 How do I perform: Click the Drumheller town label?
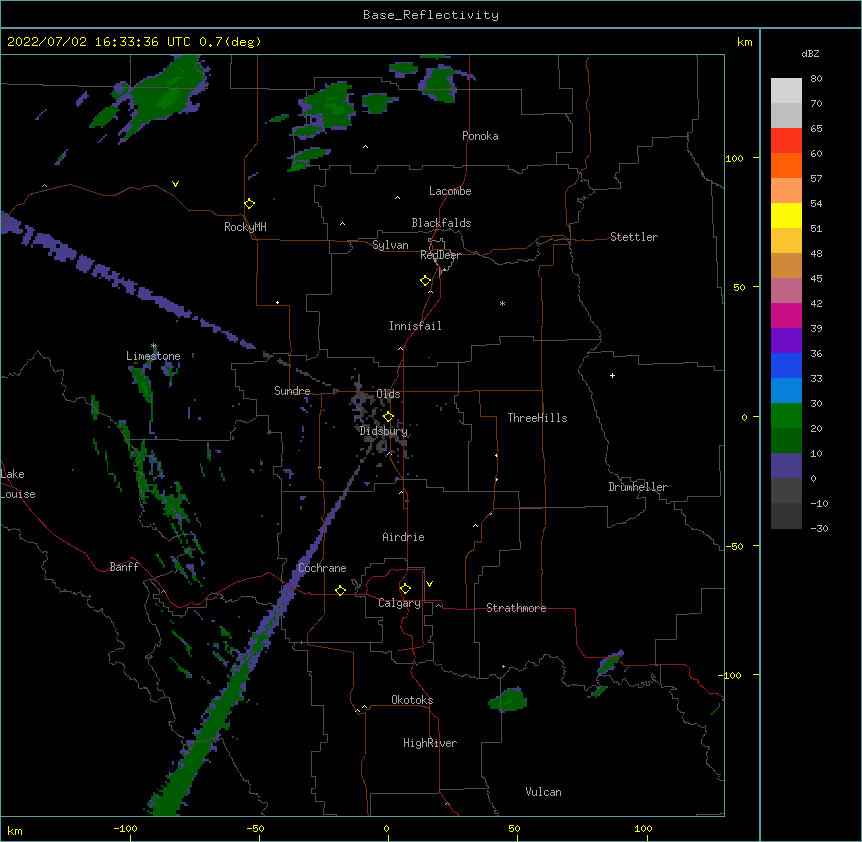[638, 487]
